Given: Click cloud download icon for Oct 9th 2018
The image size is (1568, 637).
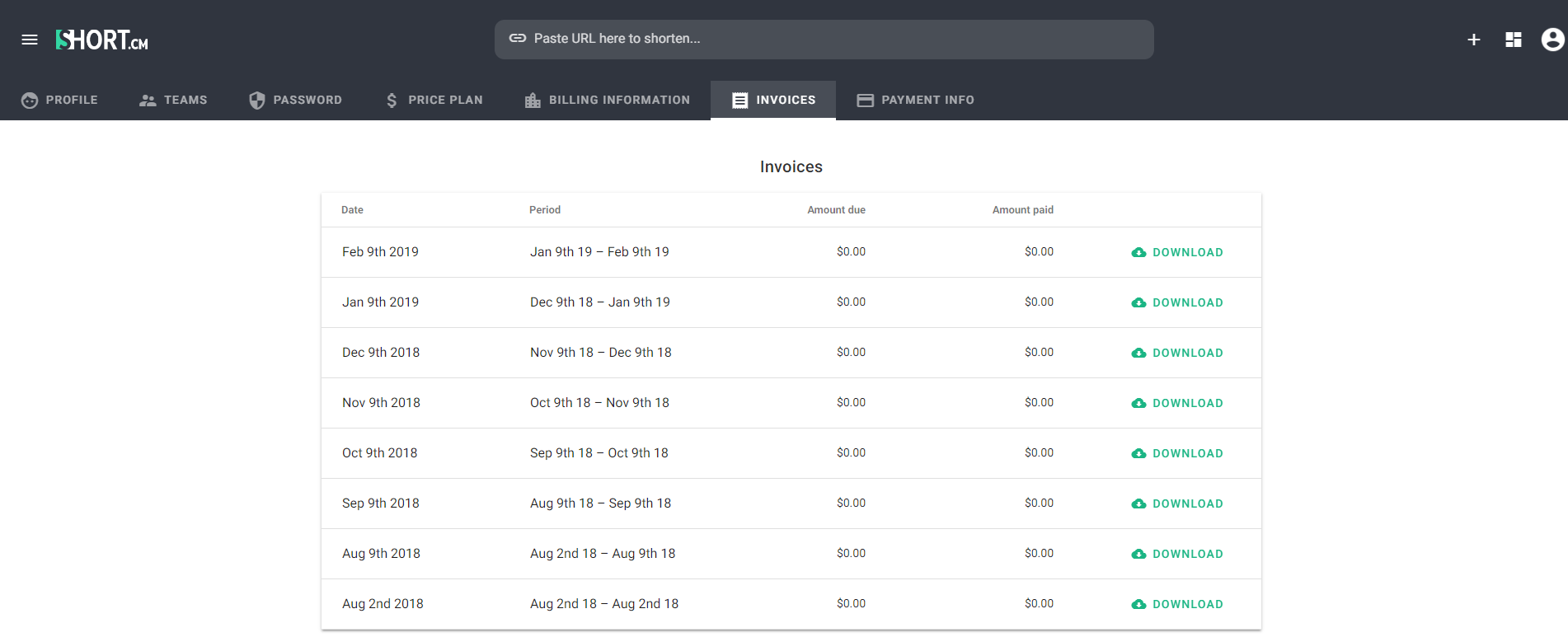Looking at the screenshot, I should click(1138, 453).
